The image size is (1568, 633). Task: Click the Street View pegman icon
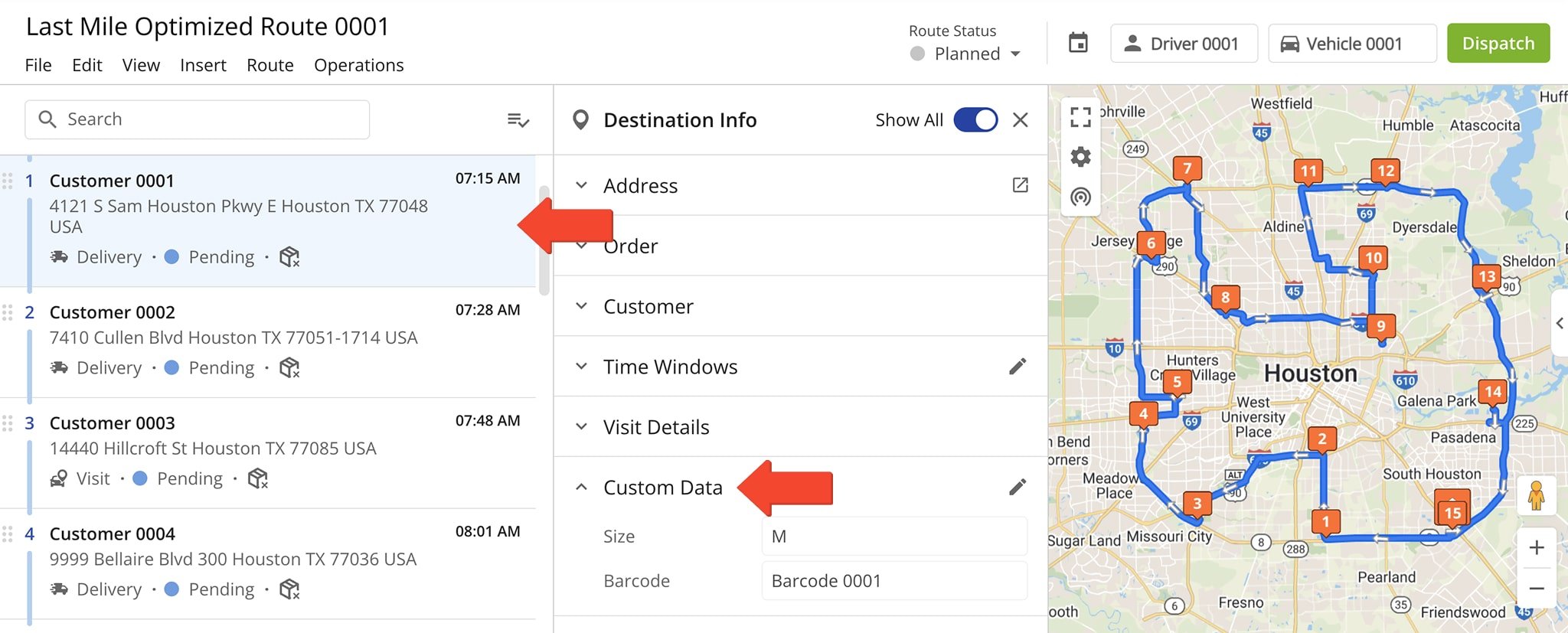click(x=1536, y=495)
